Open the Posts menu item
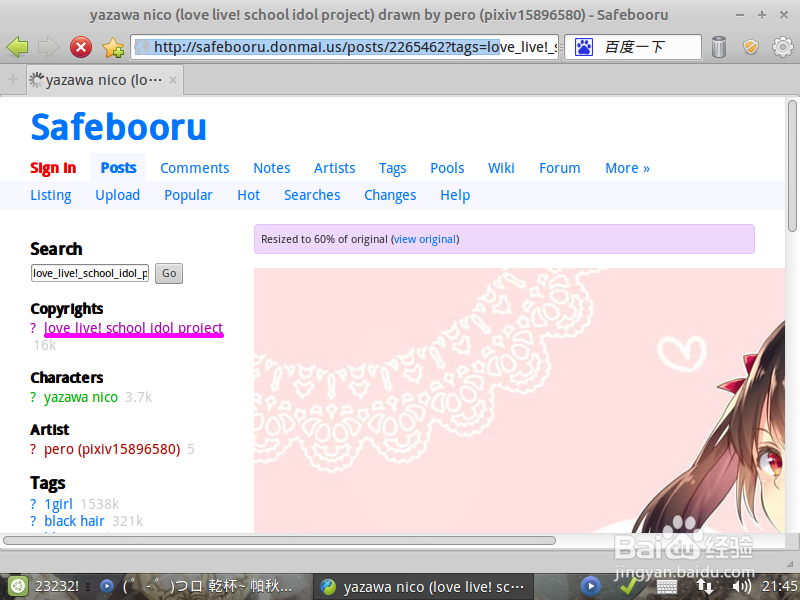The height and width of the screenshot is (600, 800). (118, 168)
